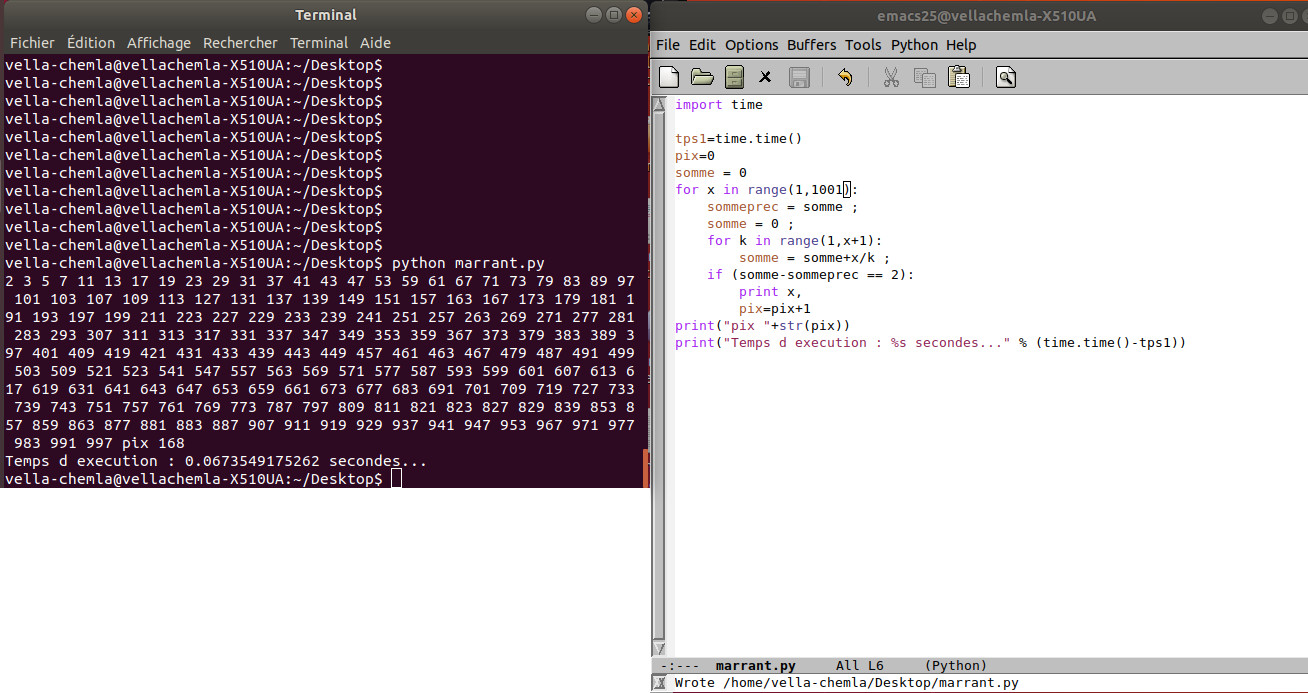The height and width of the screenshot is (693, 1308).
Task: Click the floppy disk save icon
Action: click(x=799, y=77)
